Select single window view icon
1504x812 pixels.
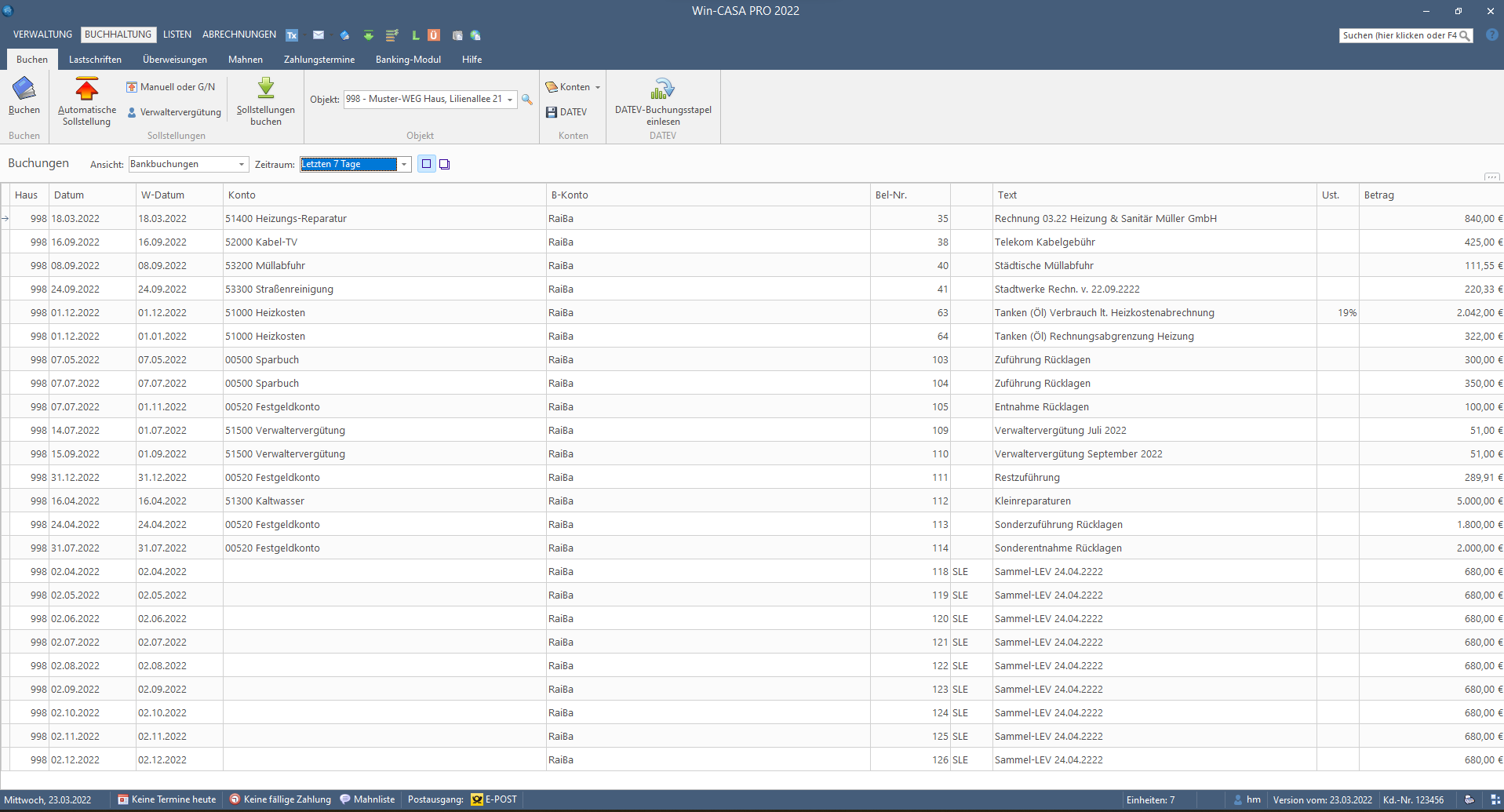click(426, 164)
